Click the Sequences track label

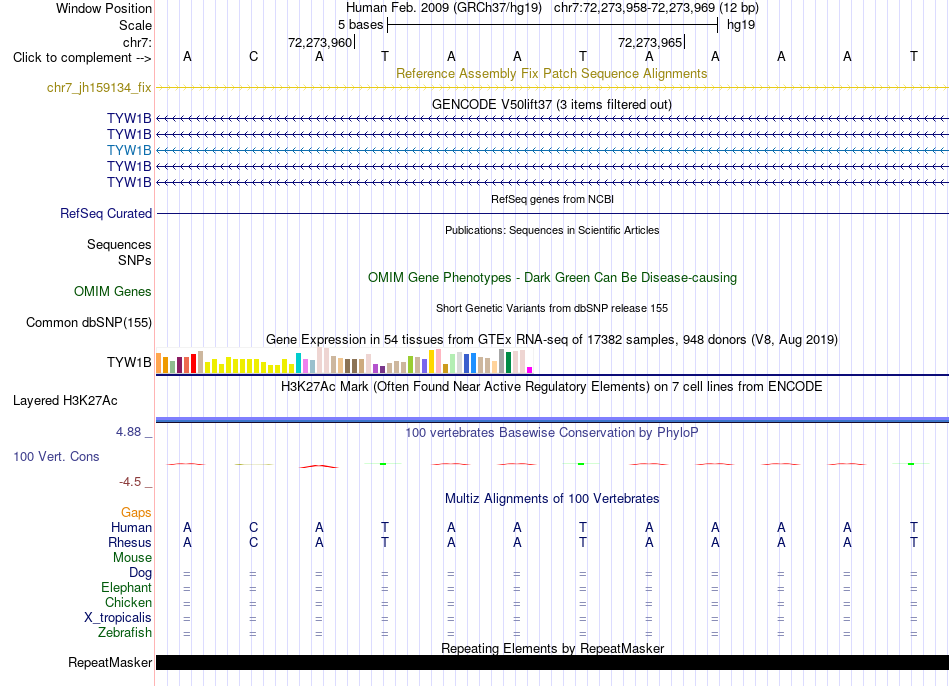click(119, 244)
